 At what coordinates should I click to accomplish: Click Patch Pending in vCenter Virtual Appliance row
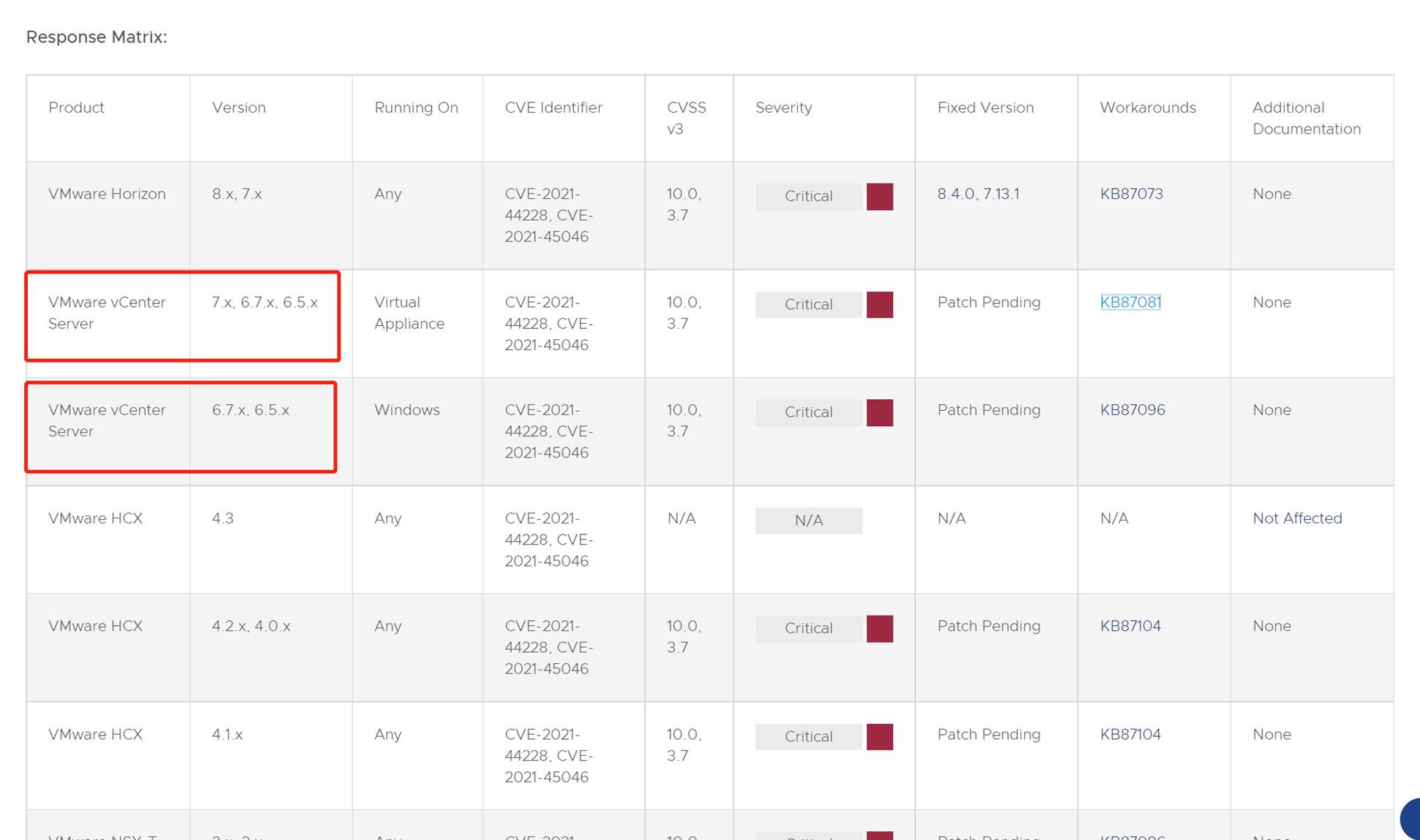click(989, 302)
